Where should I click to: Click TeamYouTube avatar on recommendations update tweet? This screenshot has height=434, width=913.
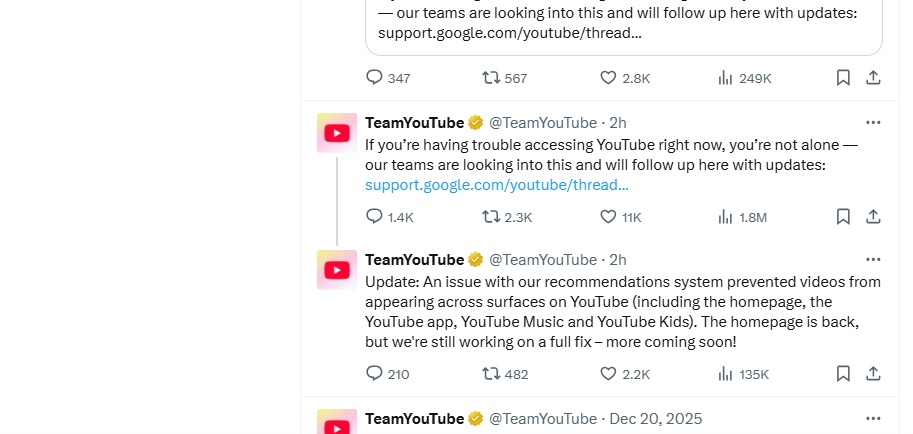click(x=337, y=270)
